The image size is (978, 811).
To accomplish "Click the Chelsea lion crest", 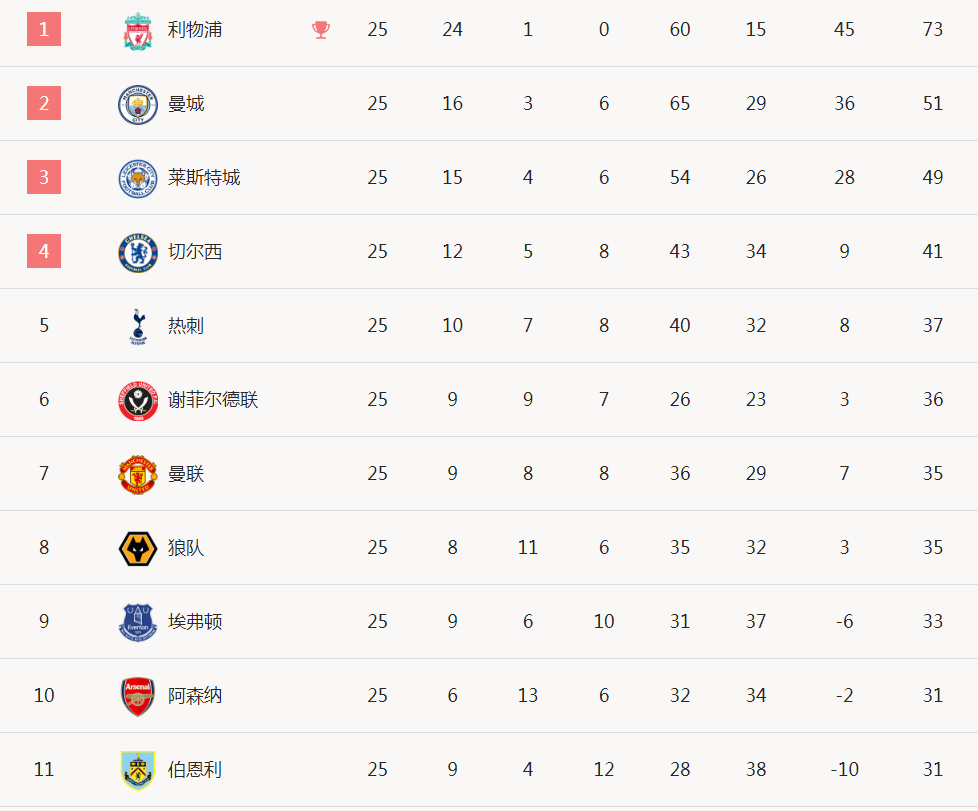I will [x=138, y=253].
